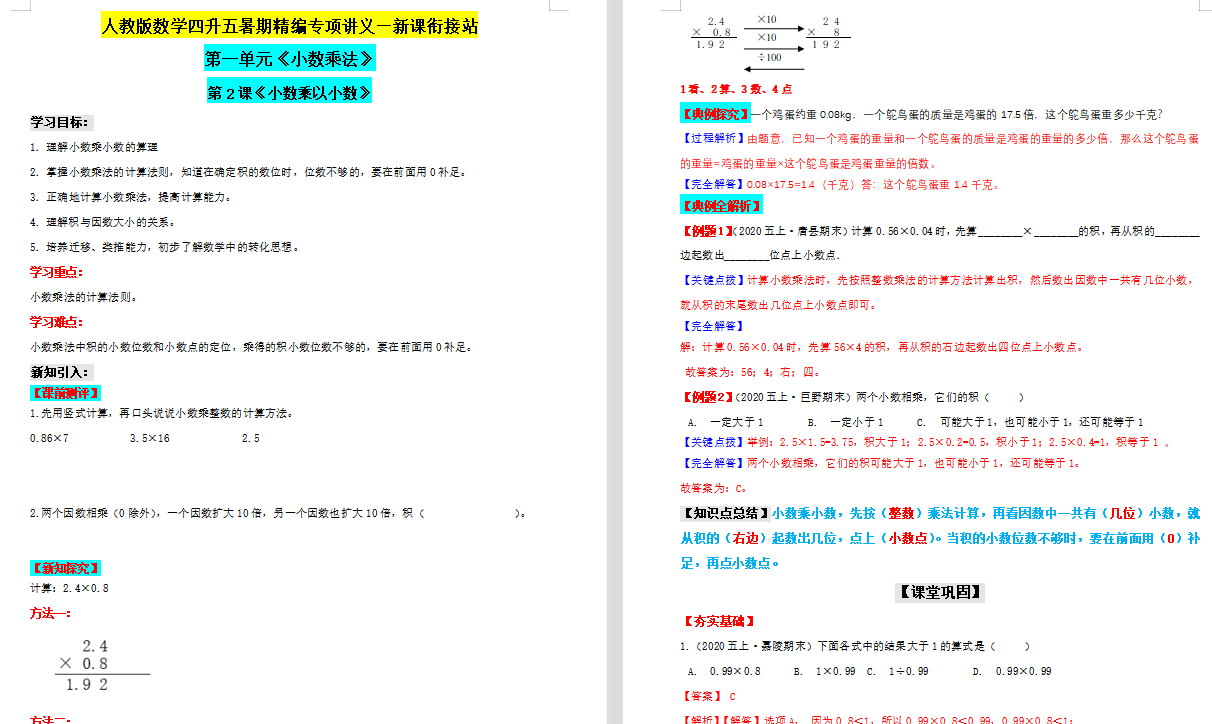Click the blue '【过程解析】' label
The height and width of the screenshot is (724, 1212).
coord(712,139)
